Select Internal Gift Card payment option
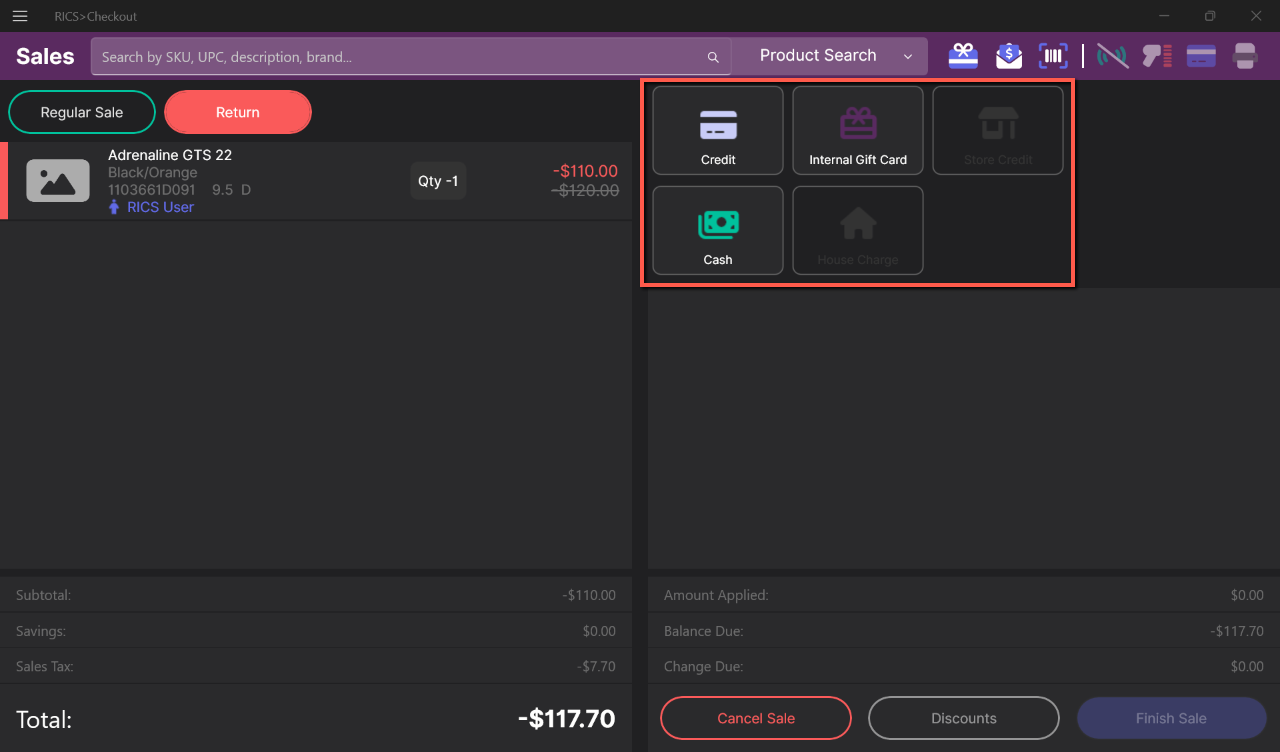 coord(858,131)
